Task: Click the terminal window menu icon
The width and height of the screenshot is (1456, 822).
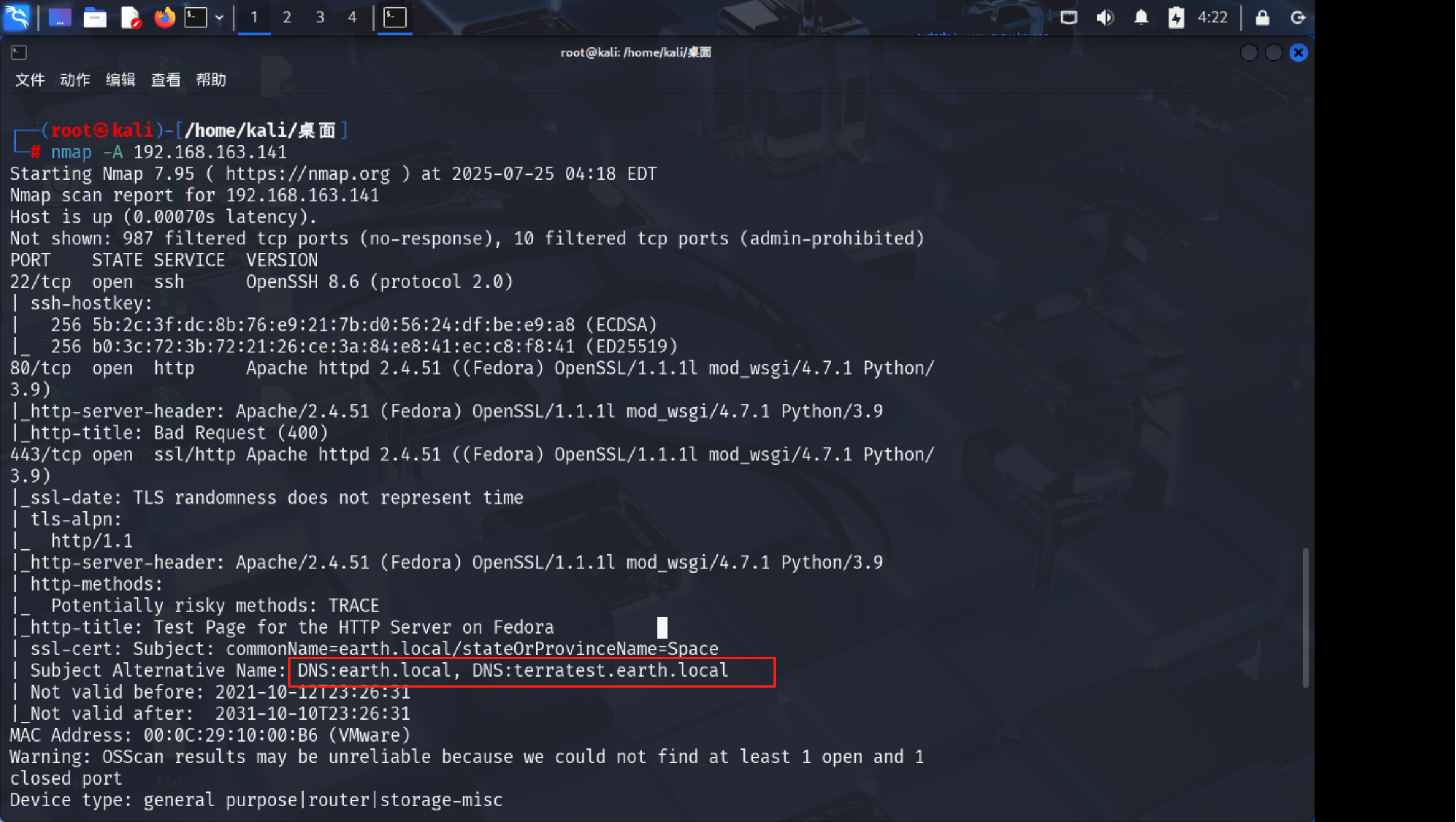Action: coord(19,52)
